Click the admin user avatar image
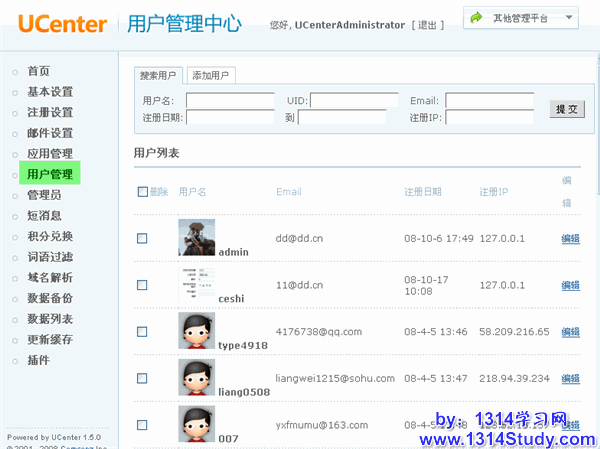The width and height of the screenshot is (600, 449). coord(197,238)
